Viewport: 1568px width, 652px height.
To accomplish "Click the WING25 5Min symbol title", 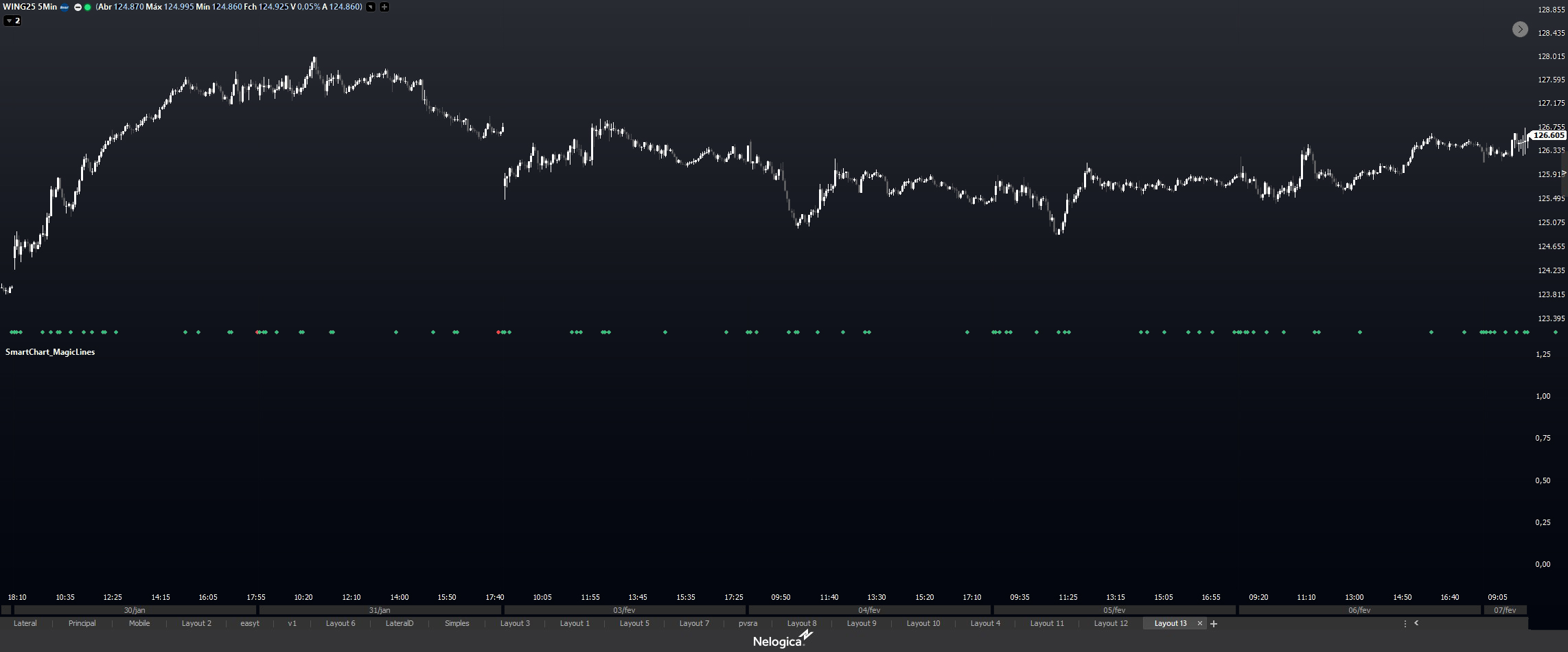I will pyautogui.click(x=30, y=7).
